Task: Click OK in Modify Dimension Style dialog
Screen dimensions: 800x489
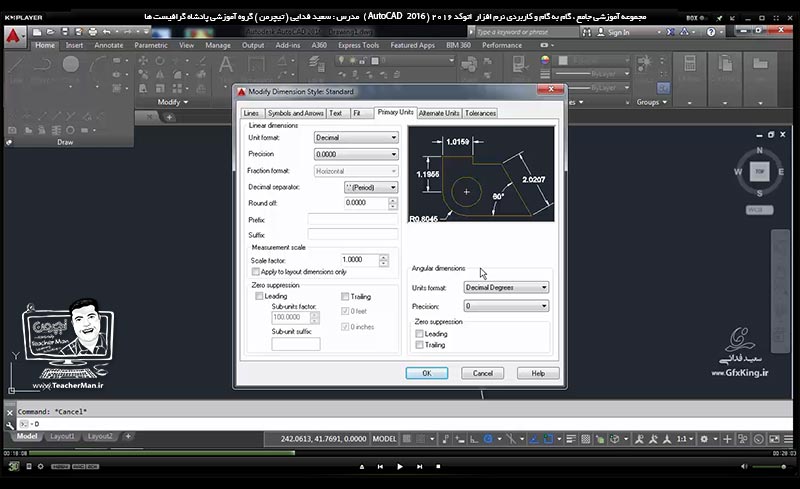Action: coord(427,373)
